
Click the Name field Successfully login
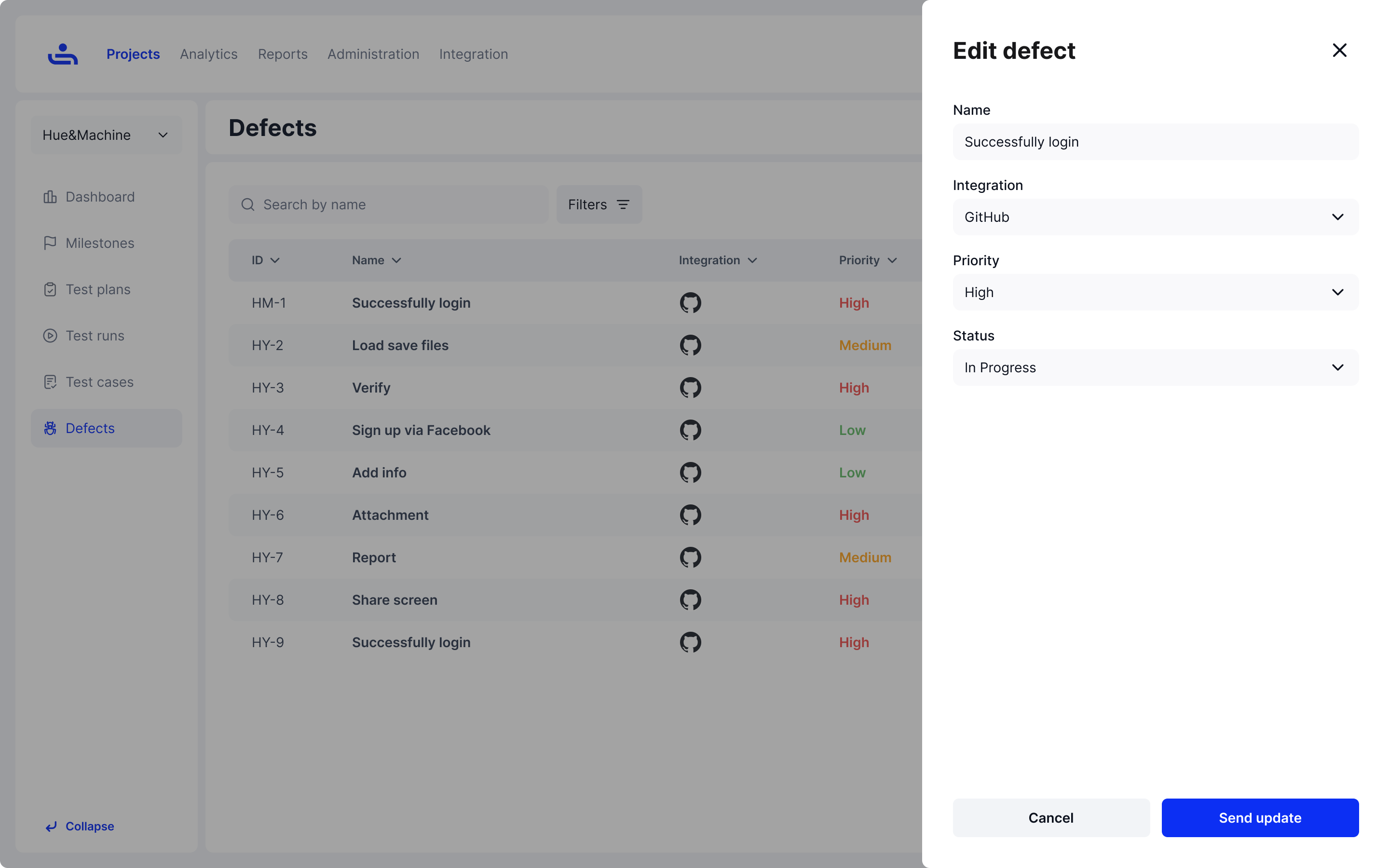point(1155,142)
